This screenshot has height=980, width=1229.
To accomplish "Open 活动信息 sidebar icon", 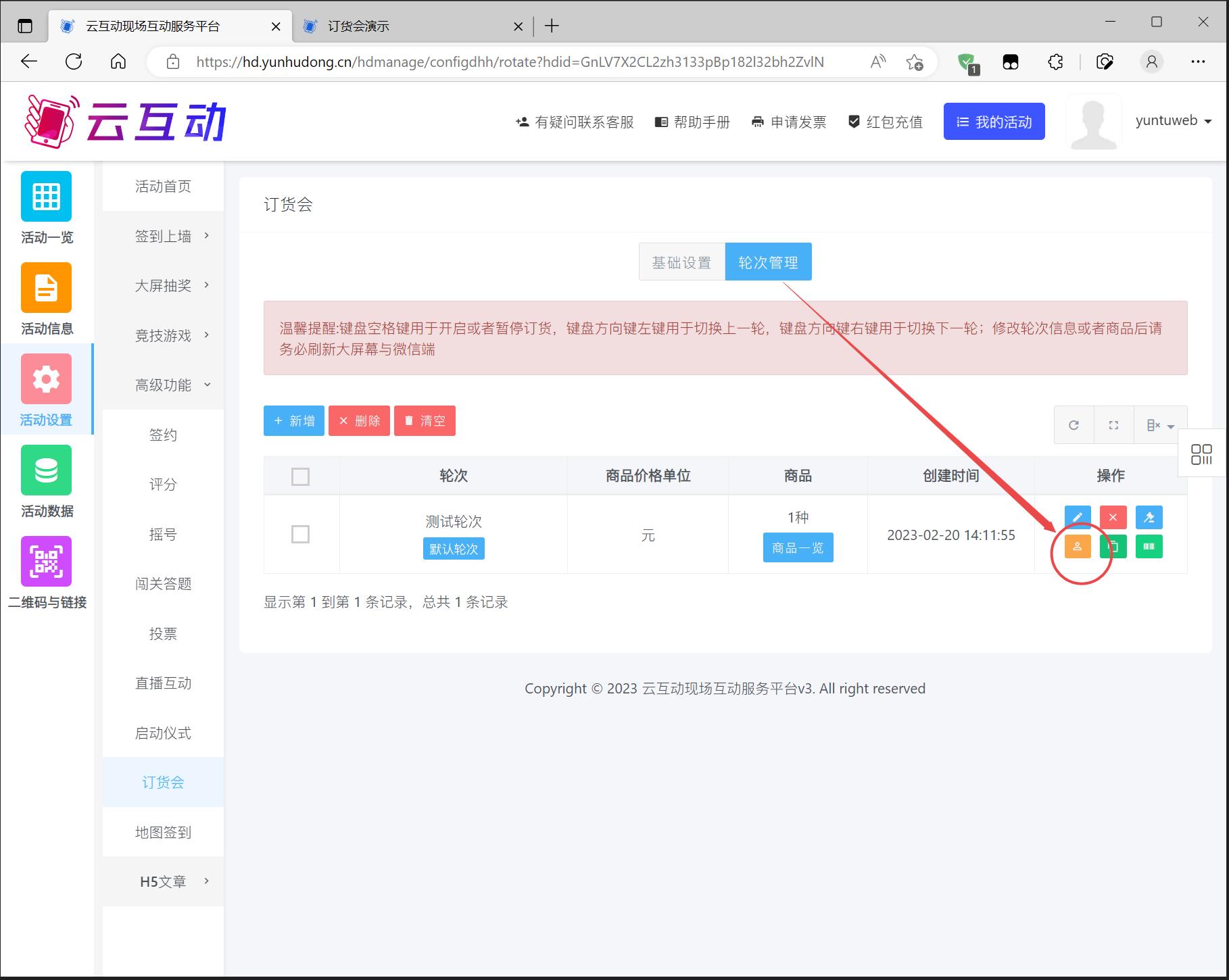I will (x=46, y=288).
